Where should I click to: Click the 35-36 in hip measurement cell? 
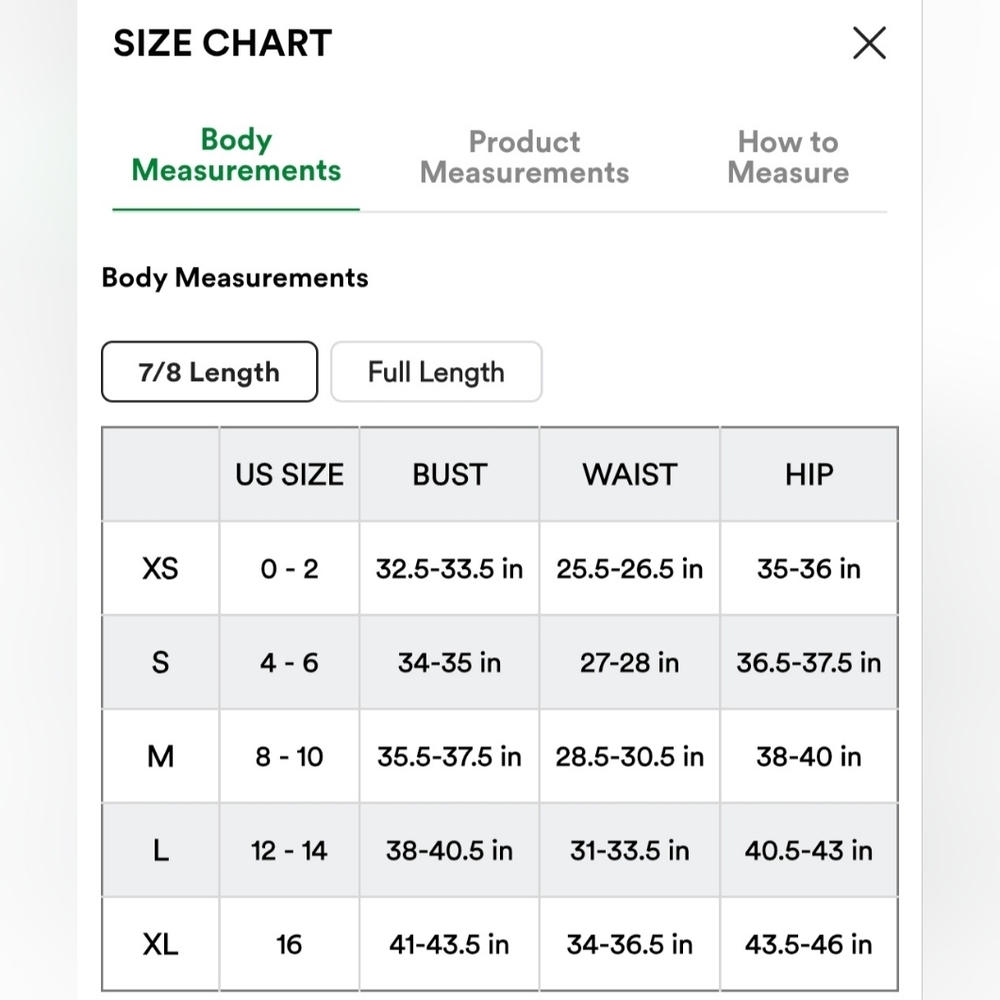point(808,568)
